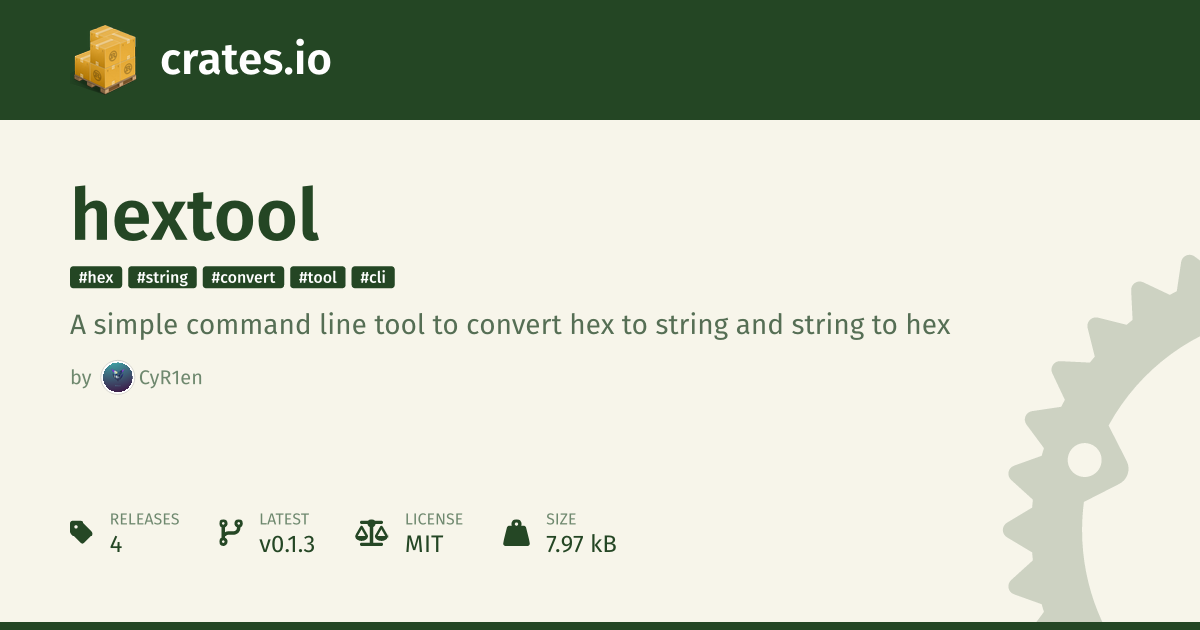
Task: Click the git branch icon for latest version
Action: (x=230, y=532)
